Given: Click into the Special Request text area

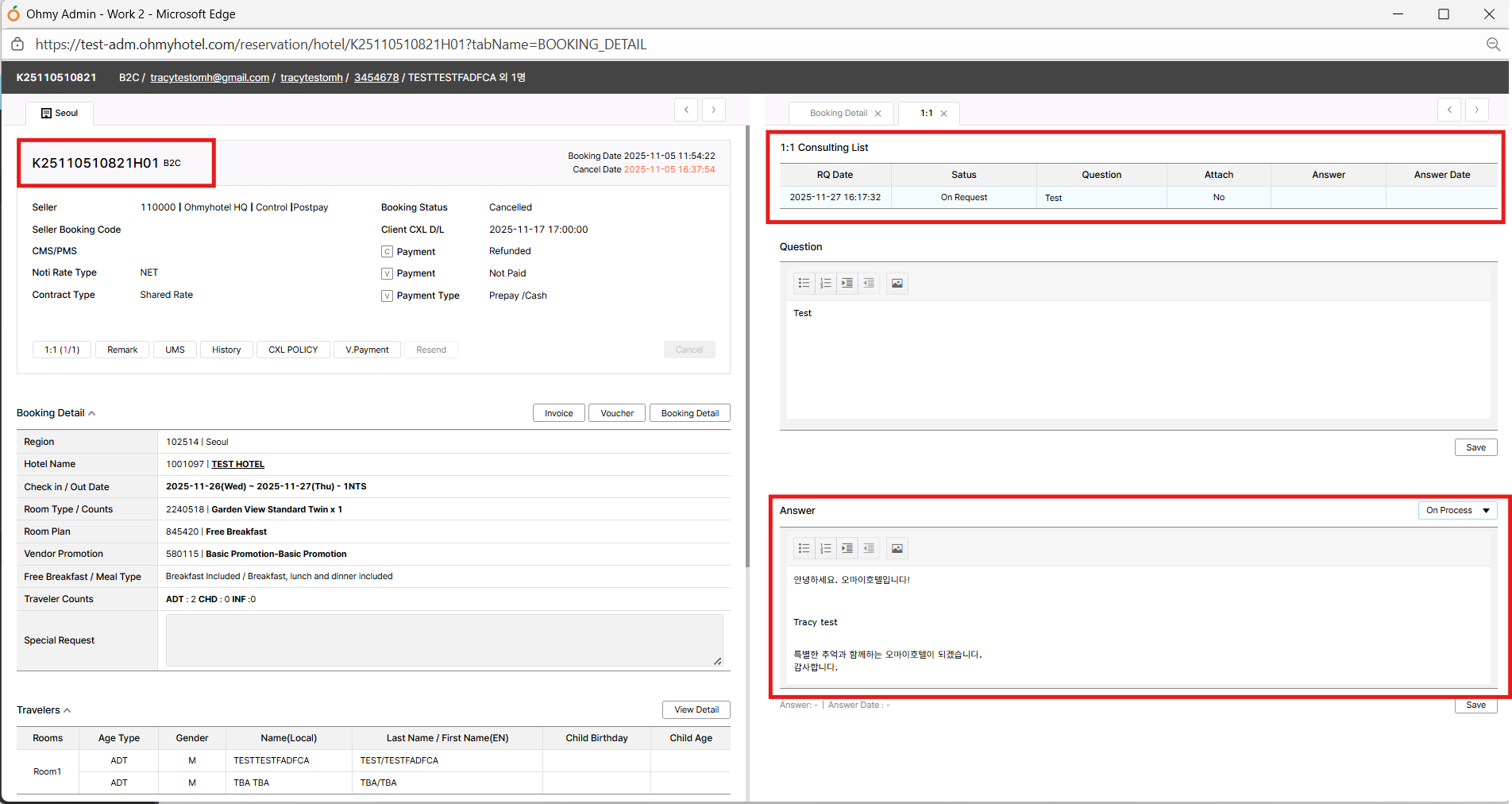Looking at the screenshot, I should click(x=444, y=640).
